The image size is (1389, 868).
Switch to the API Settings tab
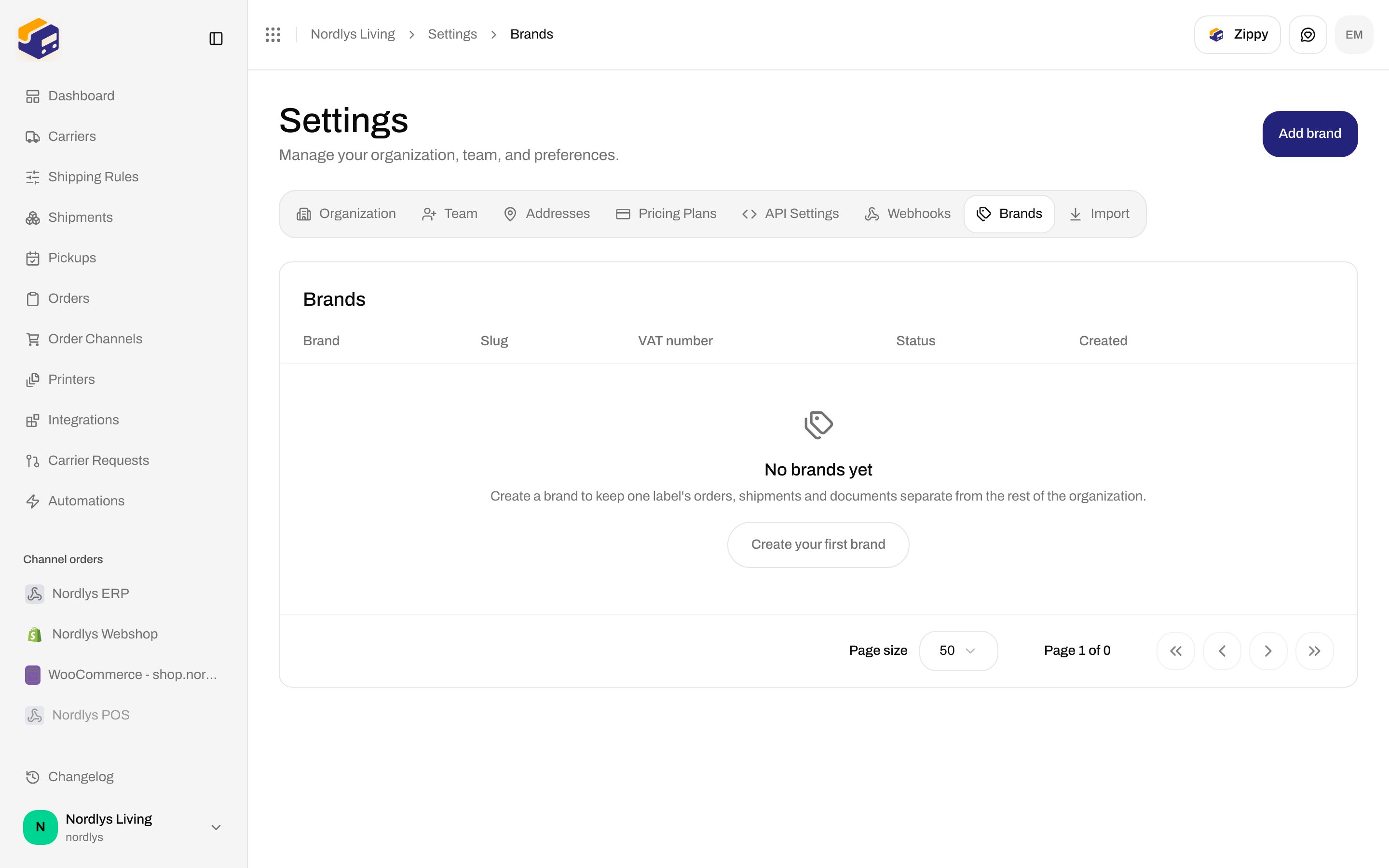tap(790, 214)
